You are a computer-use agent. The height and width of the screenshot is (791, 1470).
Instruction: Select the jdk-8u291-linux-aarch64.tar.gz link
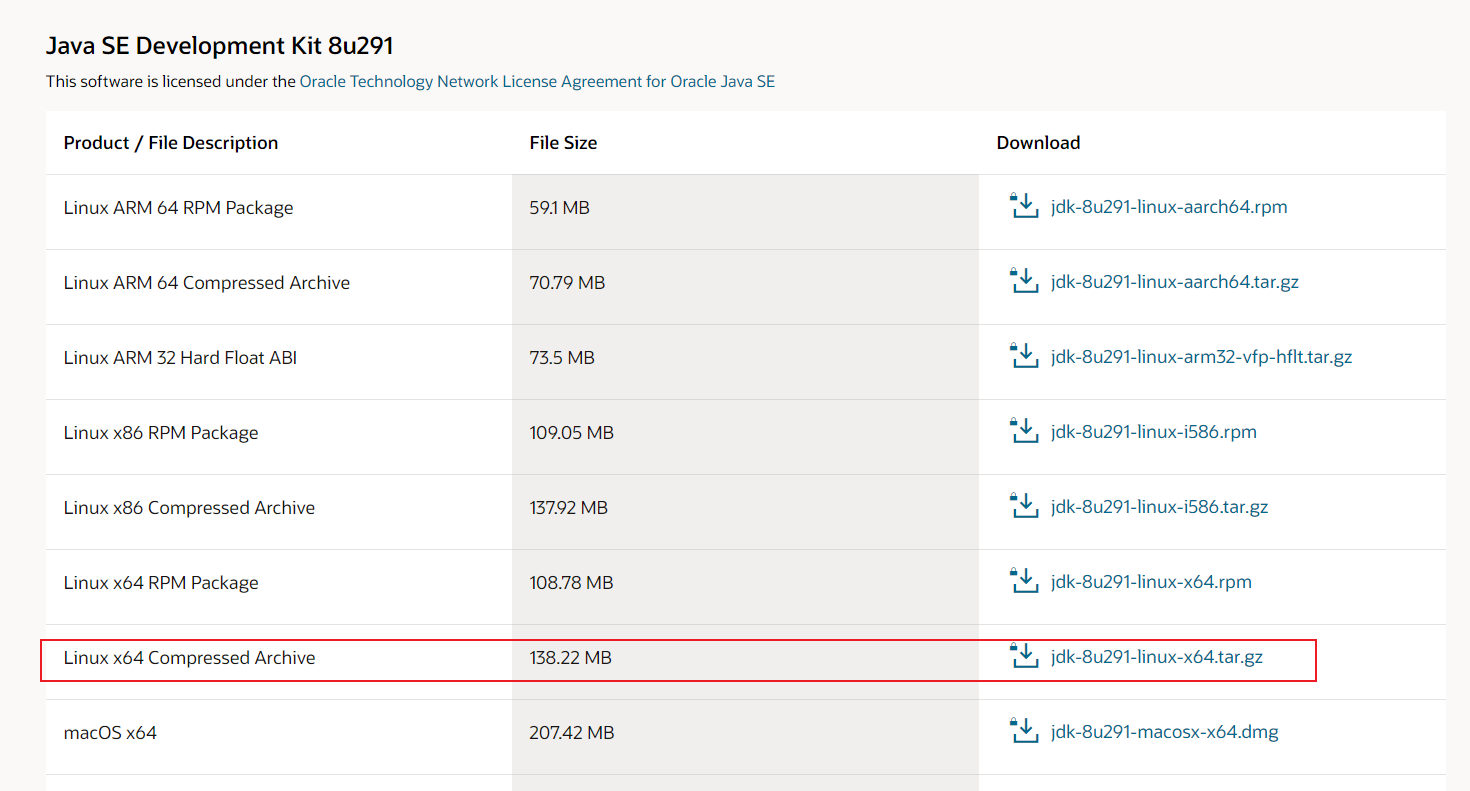coord(1174,281)
